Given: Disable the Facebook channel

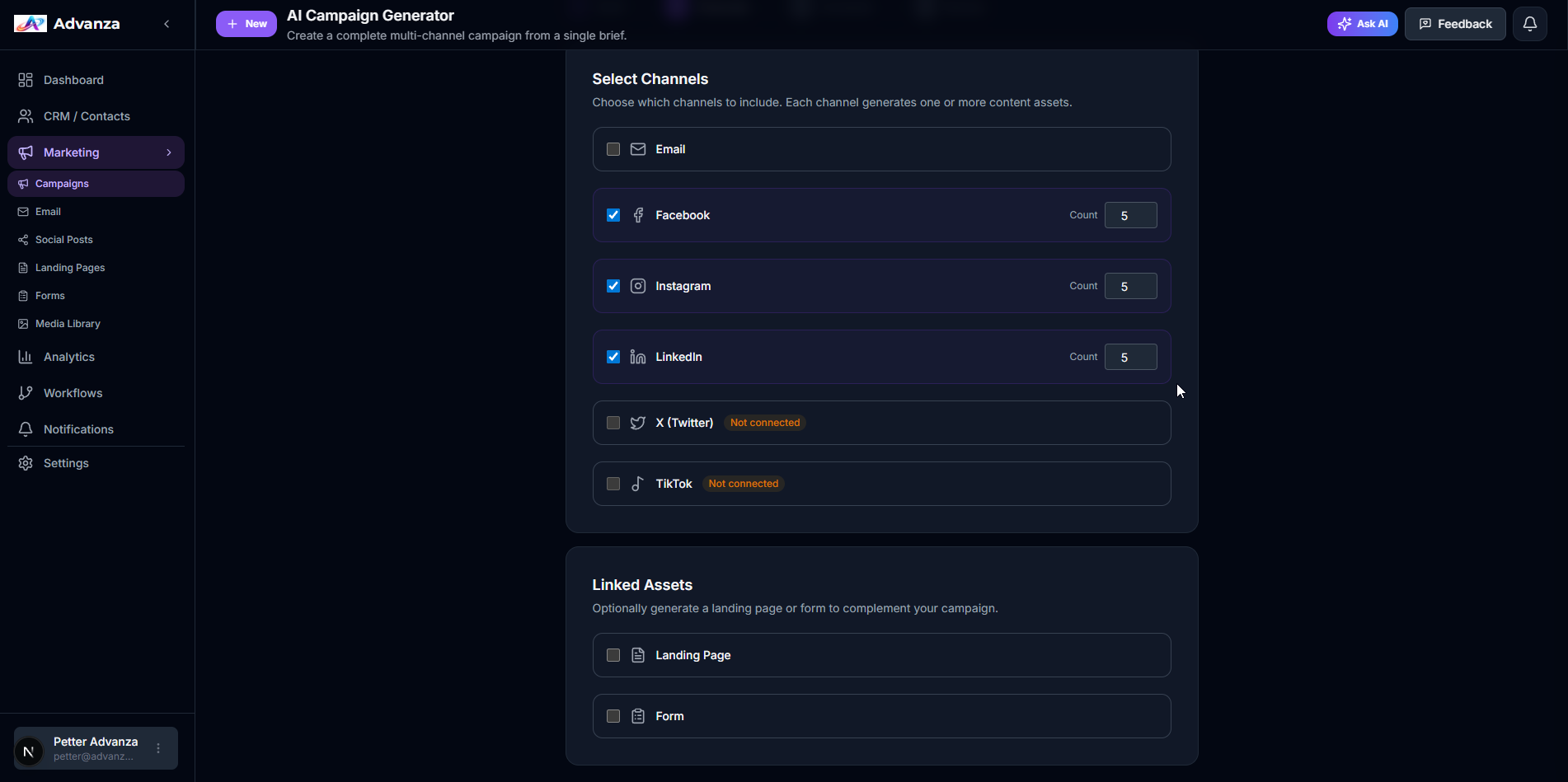Looking at the screenshot, I should tap(613, 215).
